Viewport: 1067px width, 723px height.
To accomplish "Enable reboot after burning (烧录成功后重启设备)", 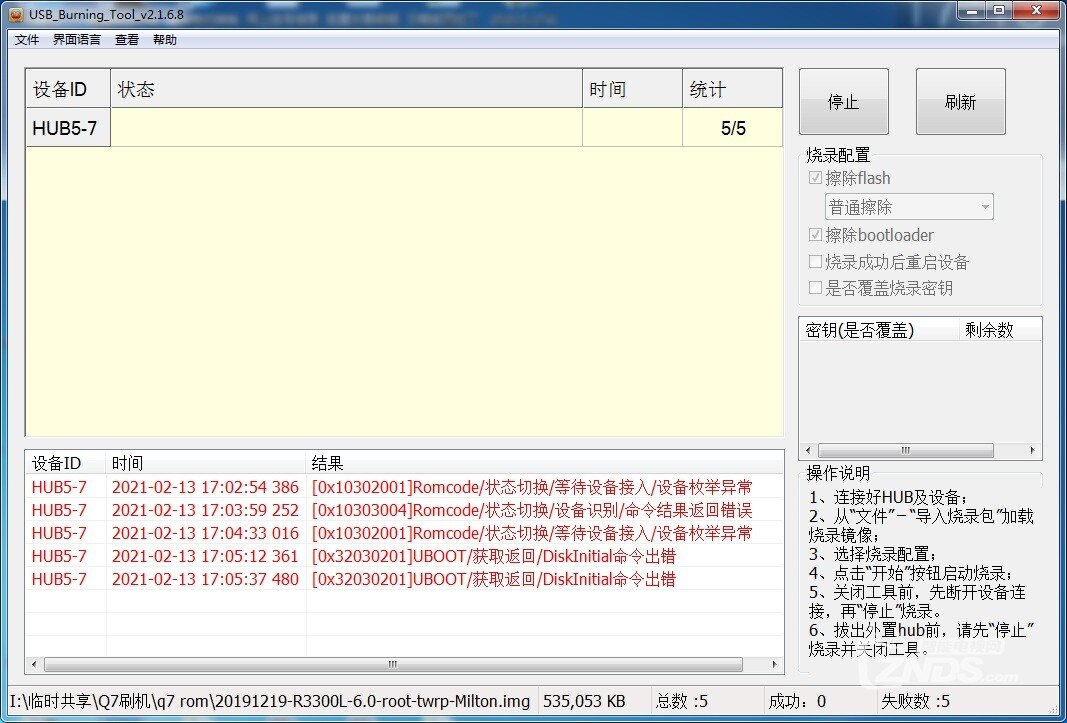I will 816,262.
